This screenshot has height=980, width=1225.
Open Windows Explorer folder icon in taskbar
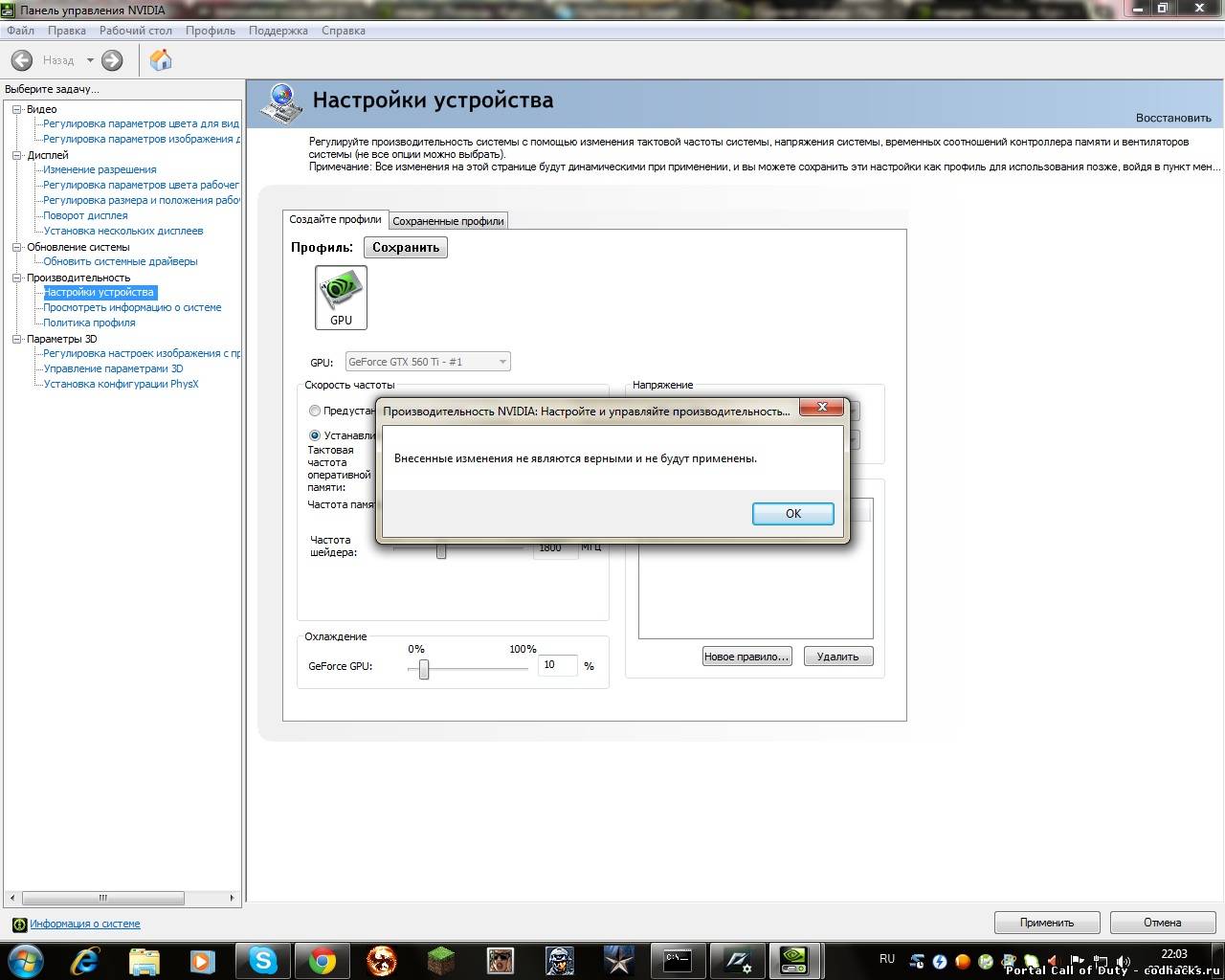pyautogui.click(x=145, y=960)
